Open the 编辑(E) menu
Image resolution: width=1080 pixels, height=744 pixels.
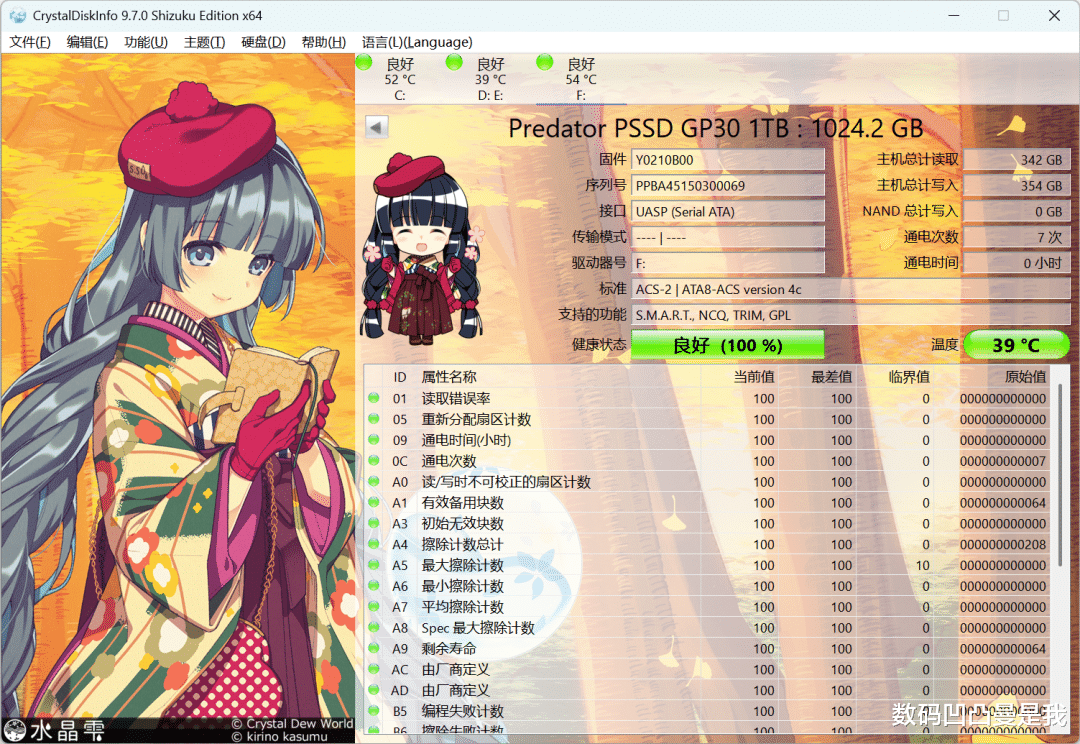(87, 42)
